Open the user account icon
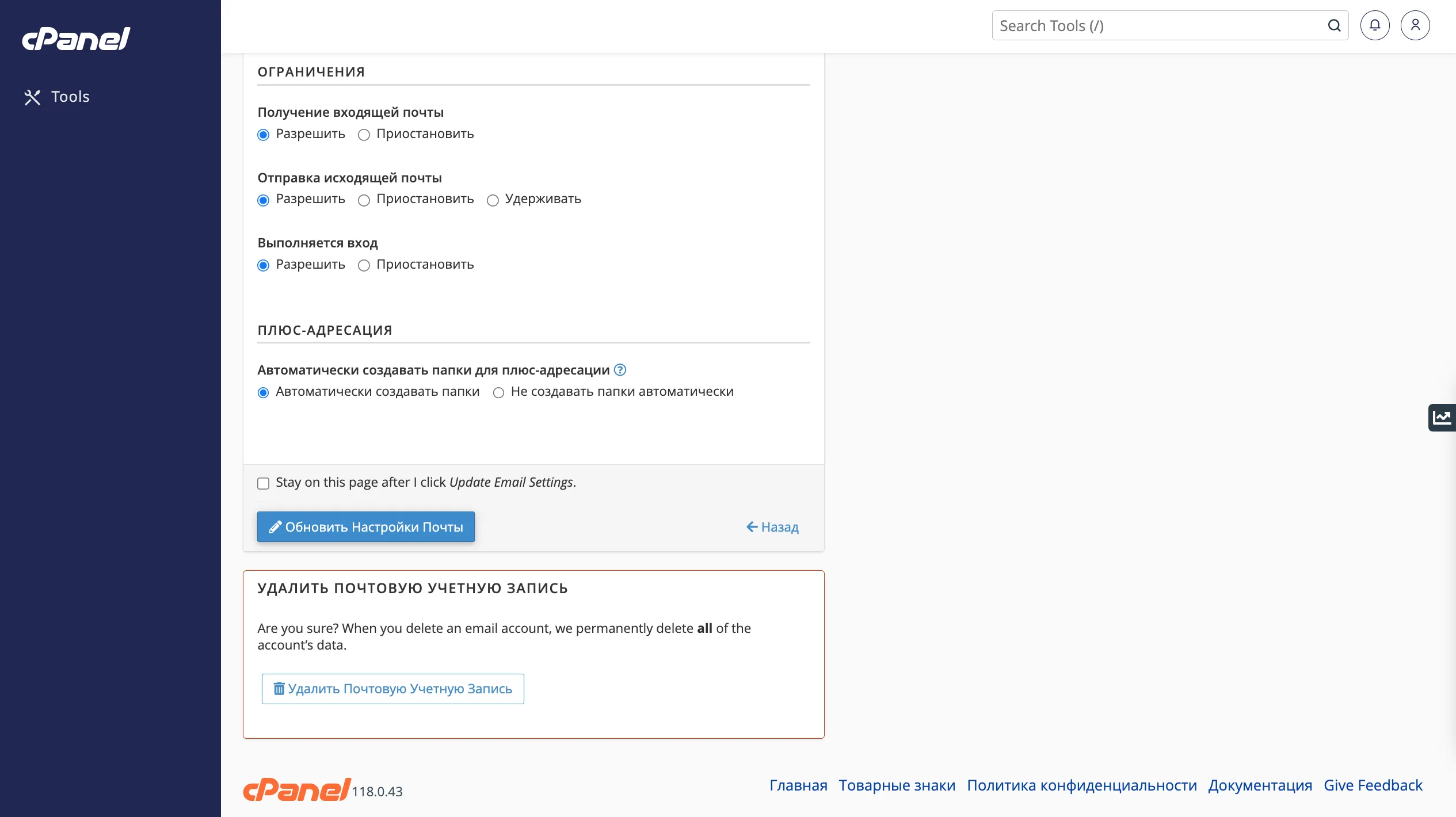Image resolution: width=1456 pixels, height=817 pixels. point(1415,25)
